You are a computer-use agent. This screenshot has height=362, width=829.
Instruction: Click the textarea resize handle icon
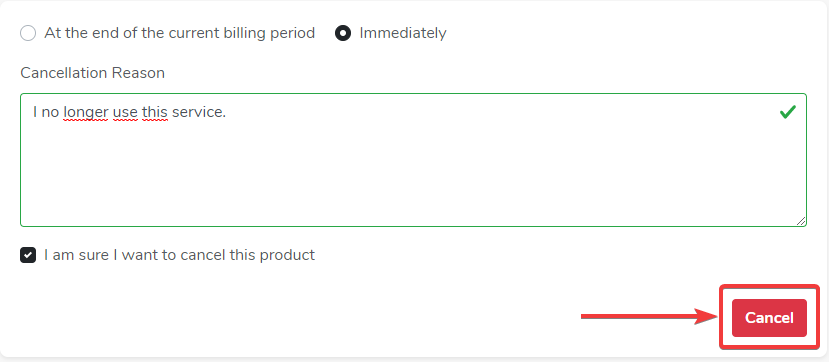pos(801,221)
